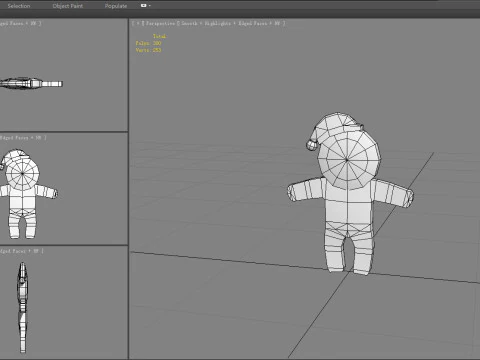480x360 pixels.
Task: Click the Perspective viewport name label
Action: (x=160, y=23)
